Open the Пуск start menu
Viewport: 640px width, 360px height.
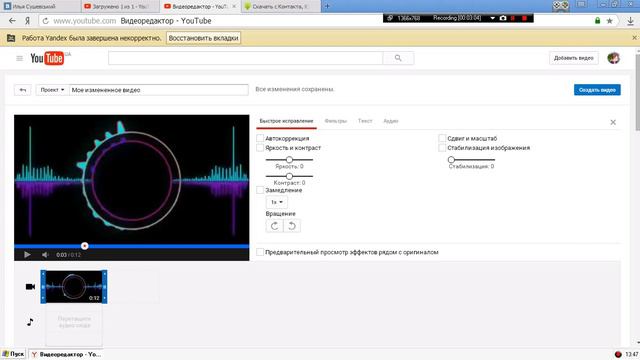pyautogui.click(x=13, y=354)
